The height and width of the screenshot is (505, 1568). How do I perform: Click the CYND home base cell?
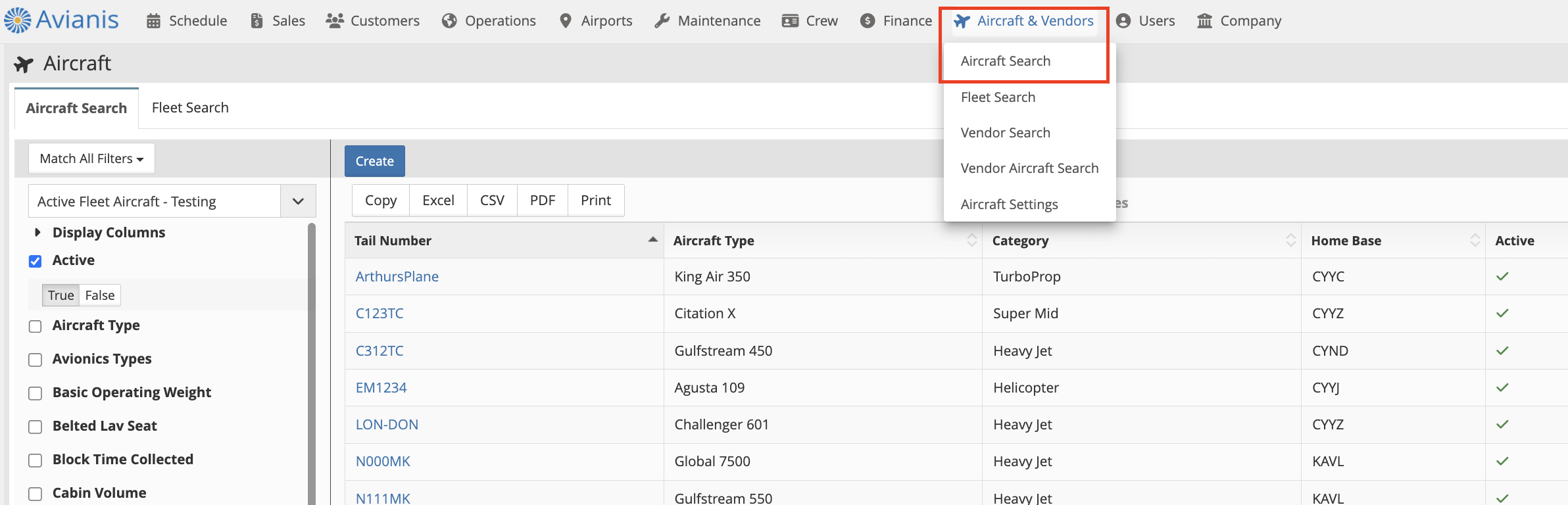coord(1394,351)
